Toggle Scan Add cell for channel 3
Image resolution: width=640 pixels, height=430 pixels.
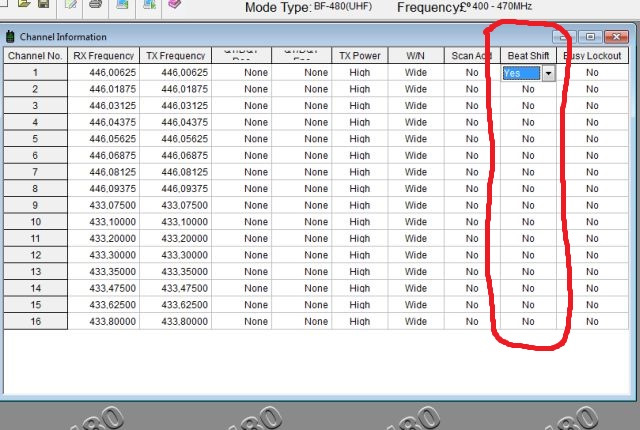tap(471, 105)
